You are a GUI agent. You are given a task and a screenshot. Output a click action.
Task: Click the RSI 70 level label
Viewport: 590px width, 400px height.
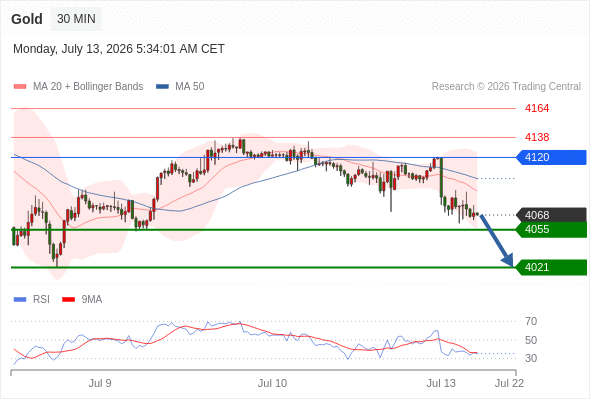pyautogui.click(x=531, y=321)
